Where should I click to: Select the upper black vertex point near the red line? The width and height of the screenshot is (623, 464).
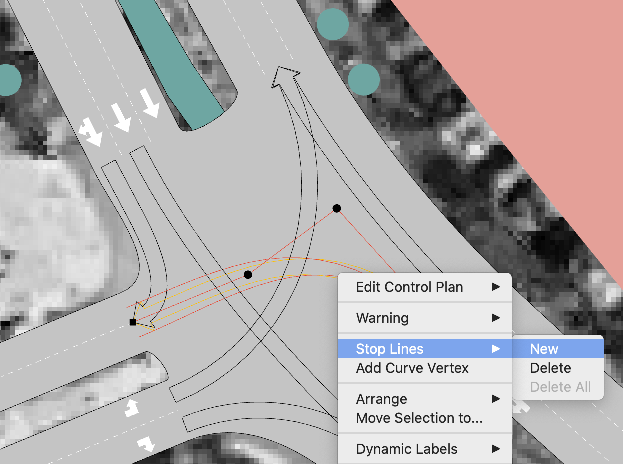(x=337, y=208)
